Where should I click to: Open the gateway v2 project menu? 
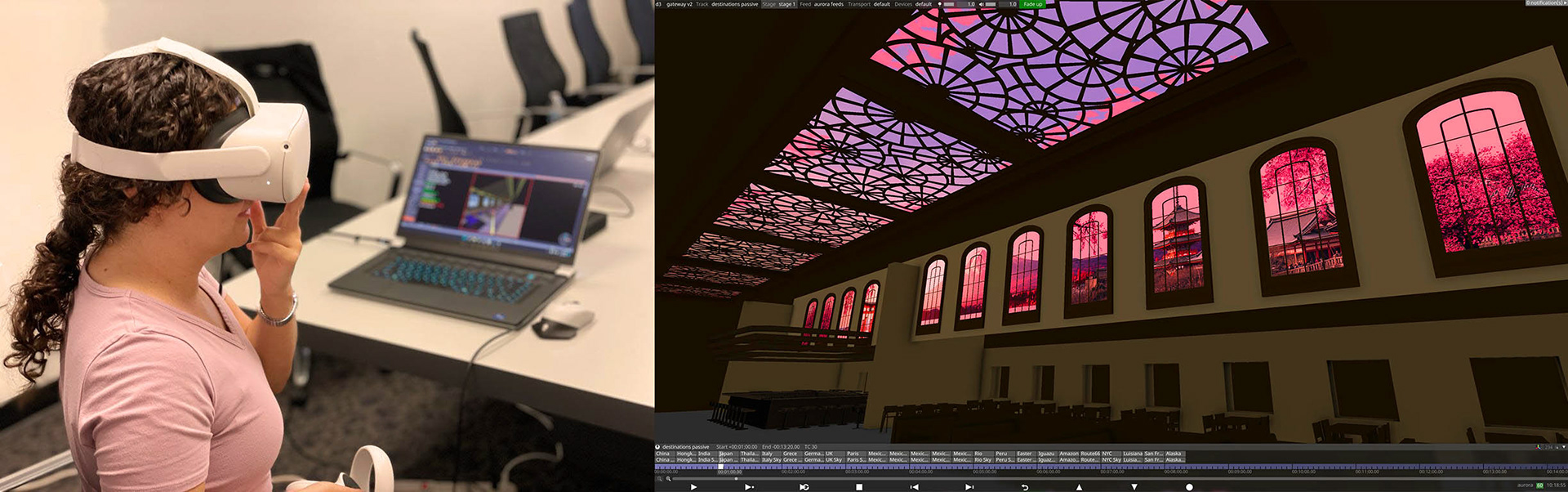679,4
